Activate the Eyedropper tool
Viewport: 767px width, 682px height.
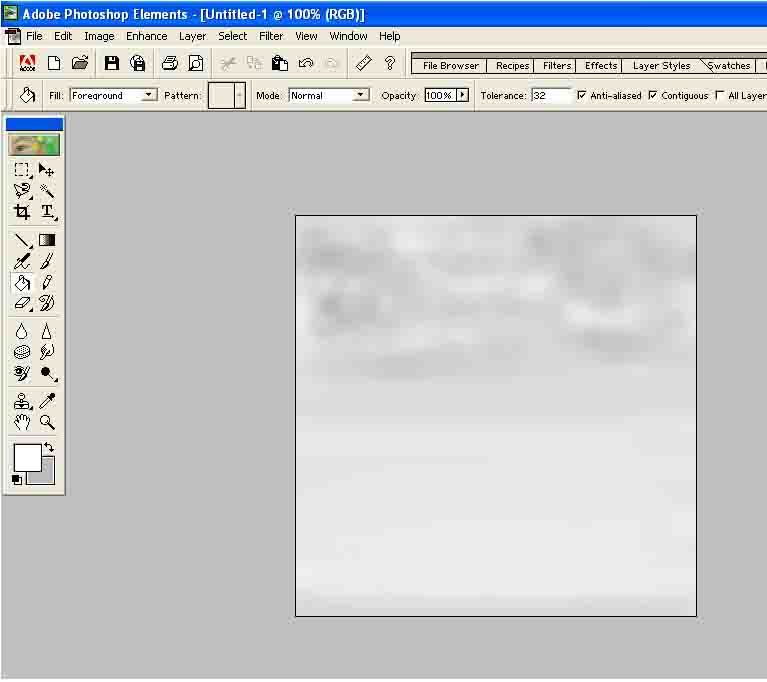[47, 401]
